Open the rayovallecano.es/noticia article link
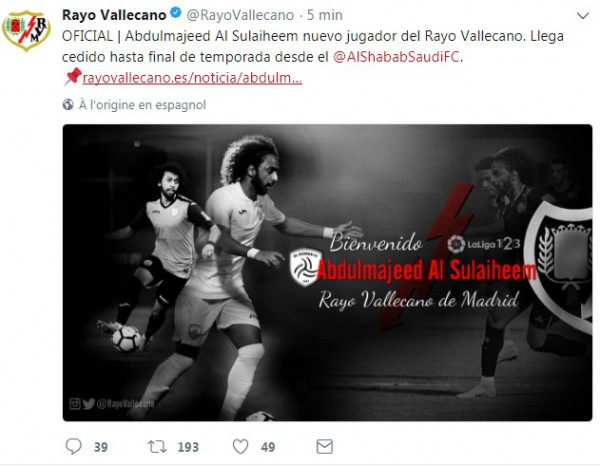The image size is (600, 466). click(x=192, y=78)
